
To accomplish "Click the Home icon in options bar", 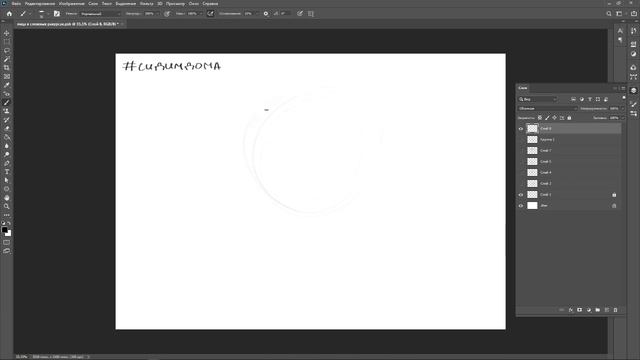I will 9,13.
